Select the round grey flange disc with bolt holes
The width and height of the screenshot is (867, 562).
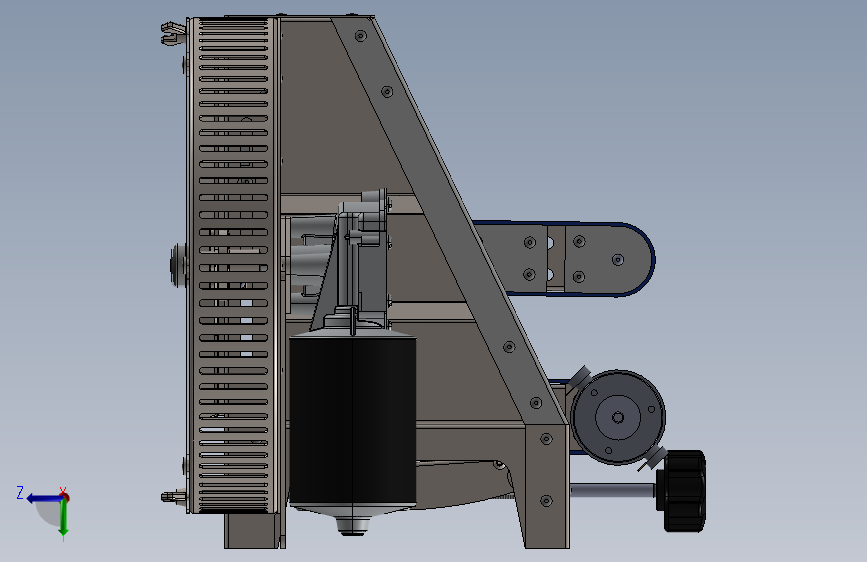618,417
